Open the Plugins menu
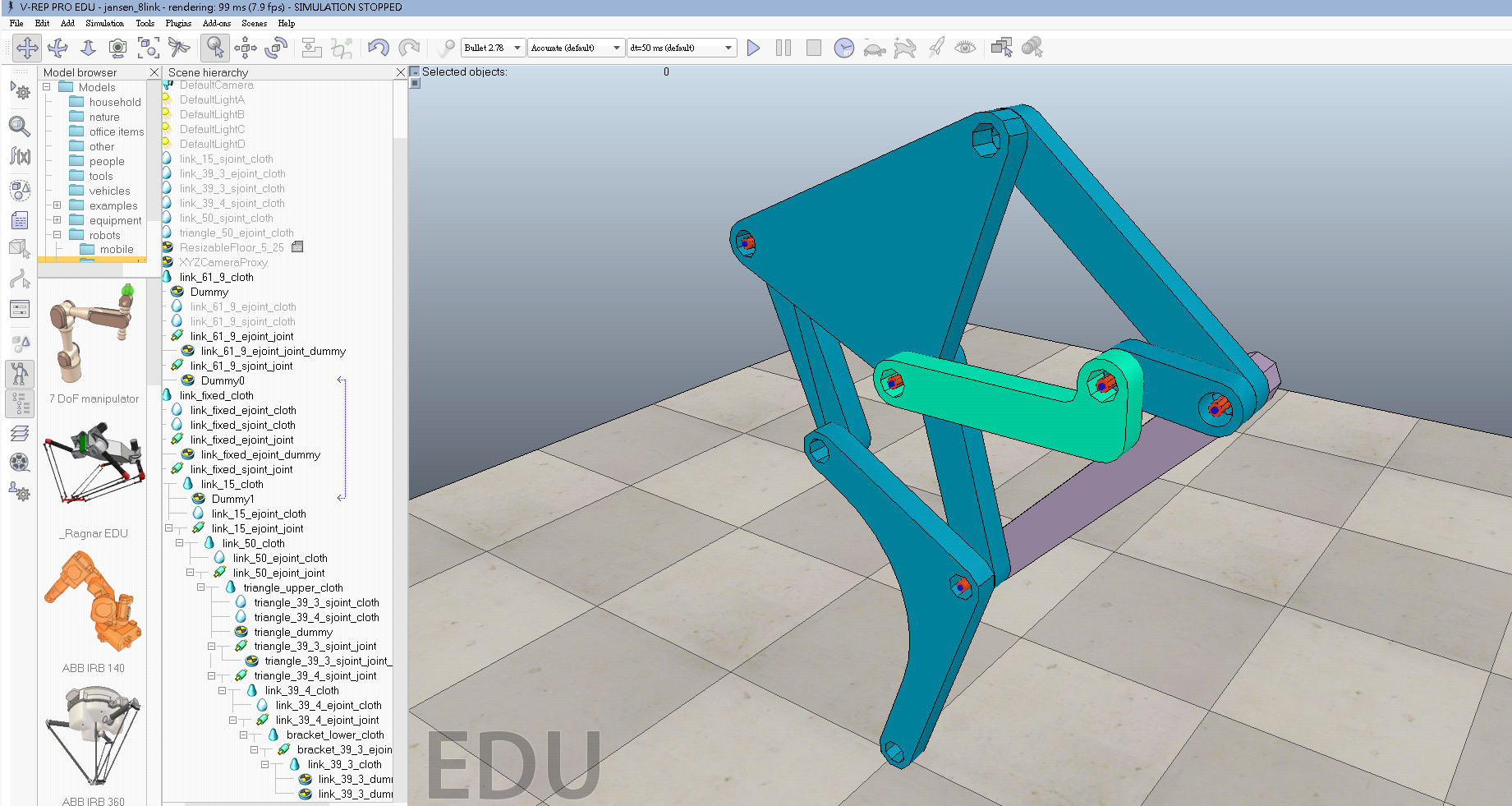Screen dimensions: 1512x806 tap(178, 23)
